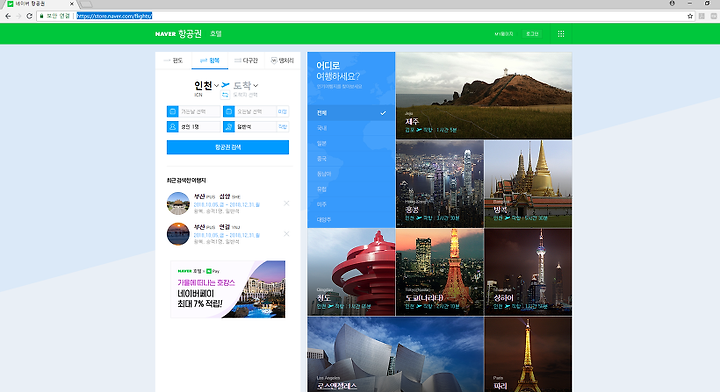Open the economy seat class selector
Viewport: 720px width, 392px height.
coord(255,127)
